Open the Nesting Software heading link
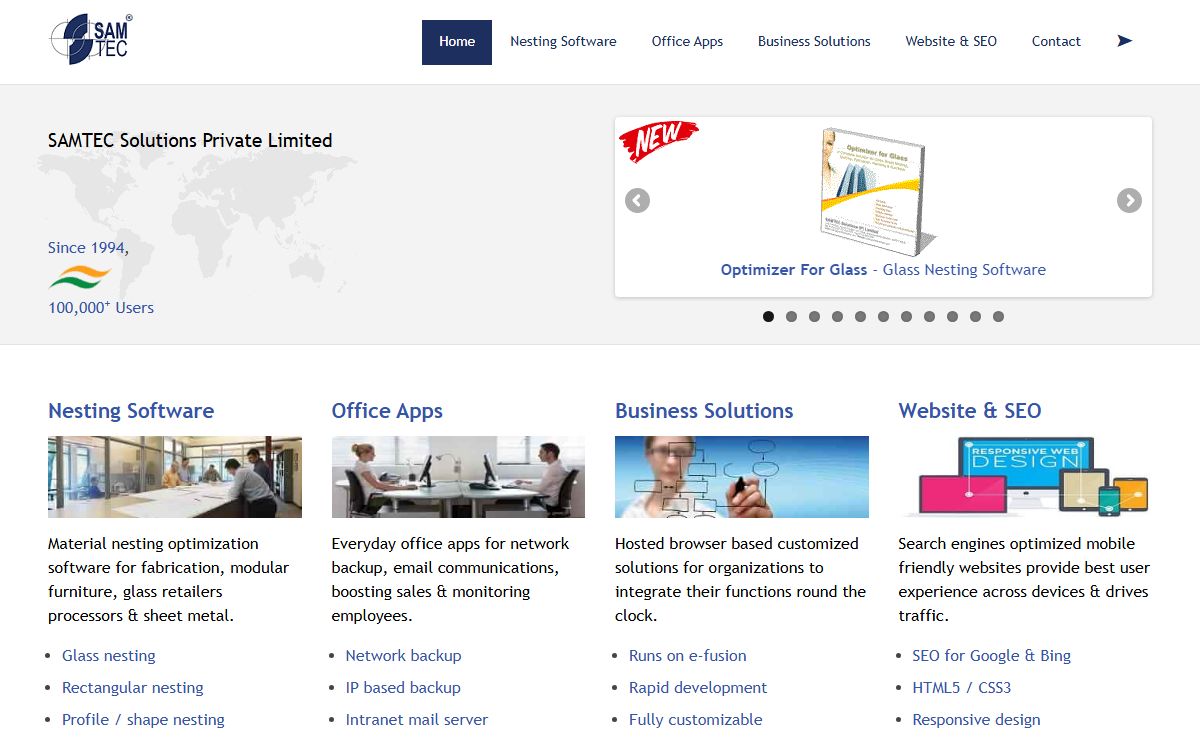Viewport: 1200px width, 740px height. (x=131, y=411)
